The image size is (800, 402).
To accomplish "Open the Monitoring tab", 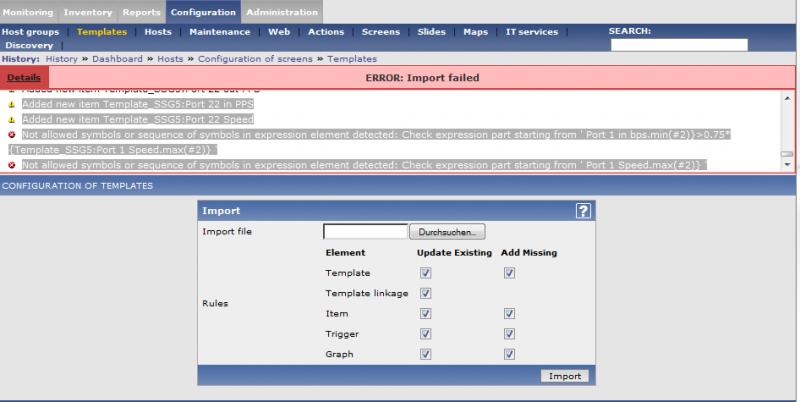I will [28, 12].
